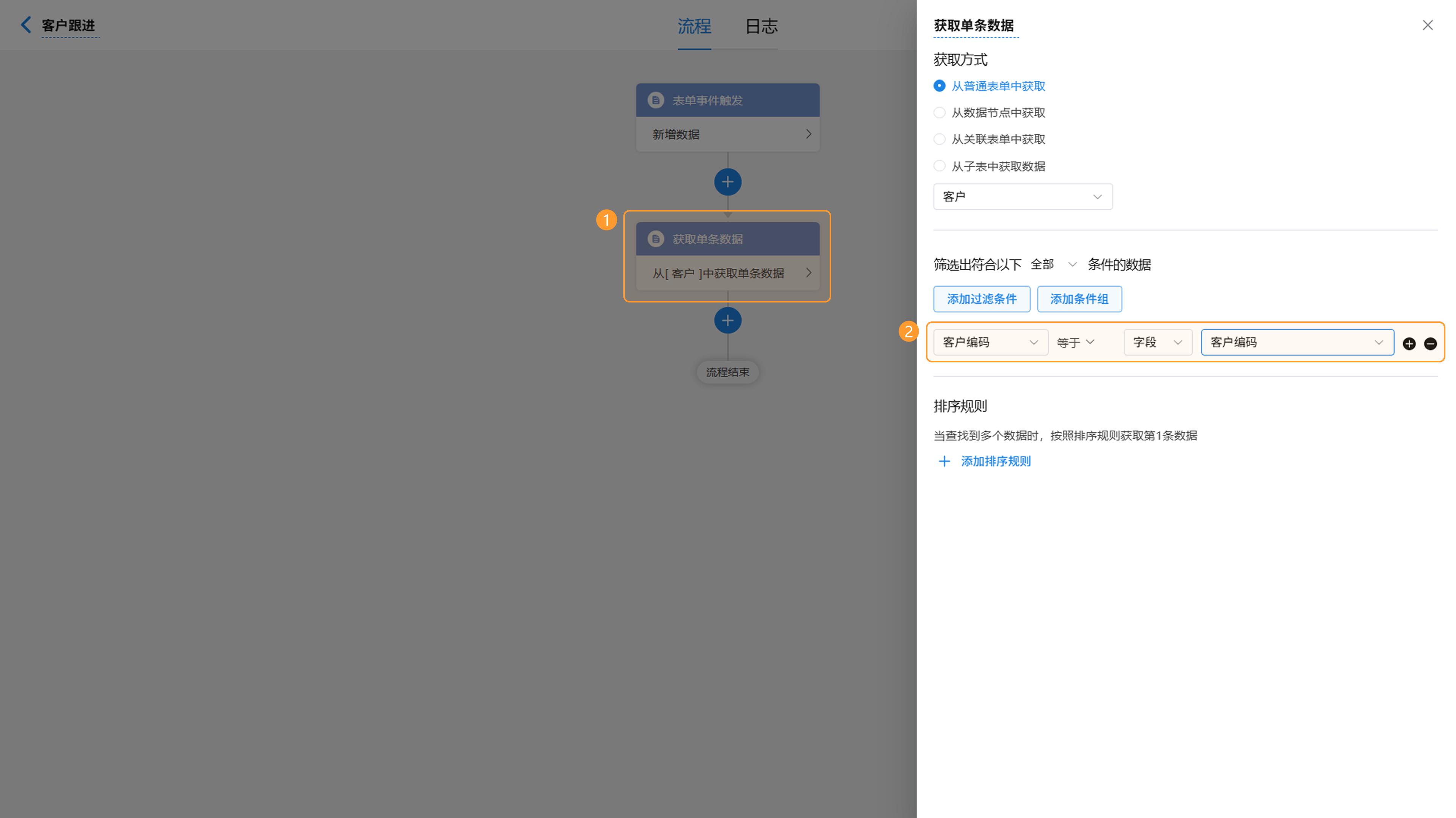Click the plus icon beside 添加排序规则

pyautogui.click(x=944, y=462)
